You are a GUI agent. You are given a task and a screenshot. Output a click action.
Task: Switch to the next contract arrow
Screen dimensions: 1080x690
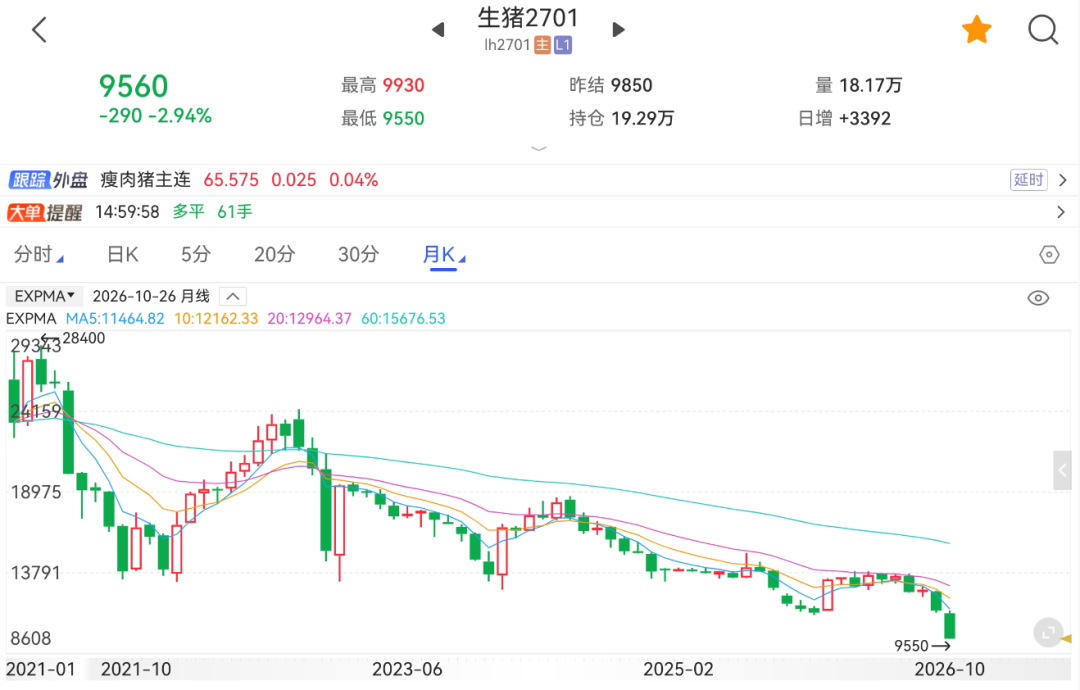[619, 30]
